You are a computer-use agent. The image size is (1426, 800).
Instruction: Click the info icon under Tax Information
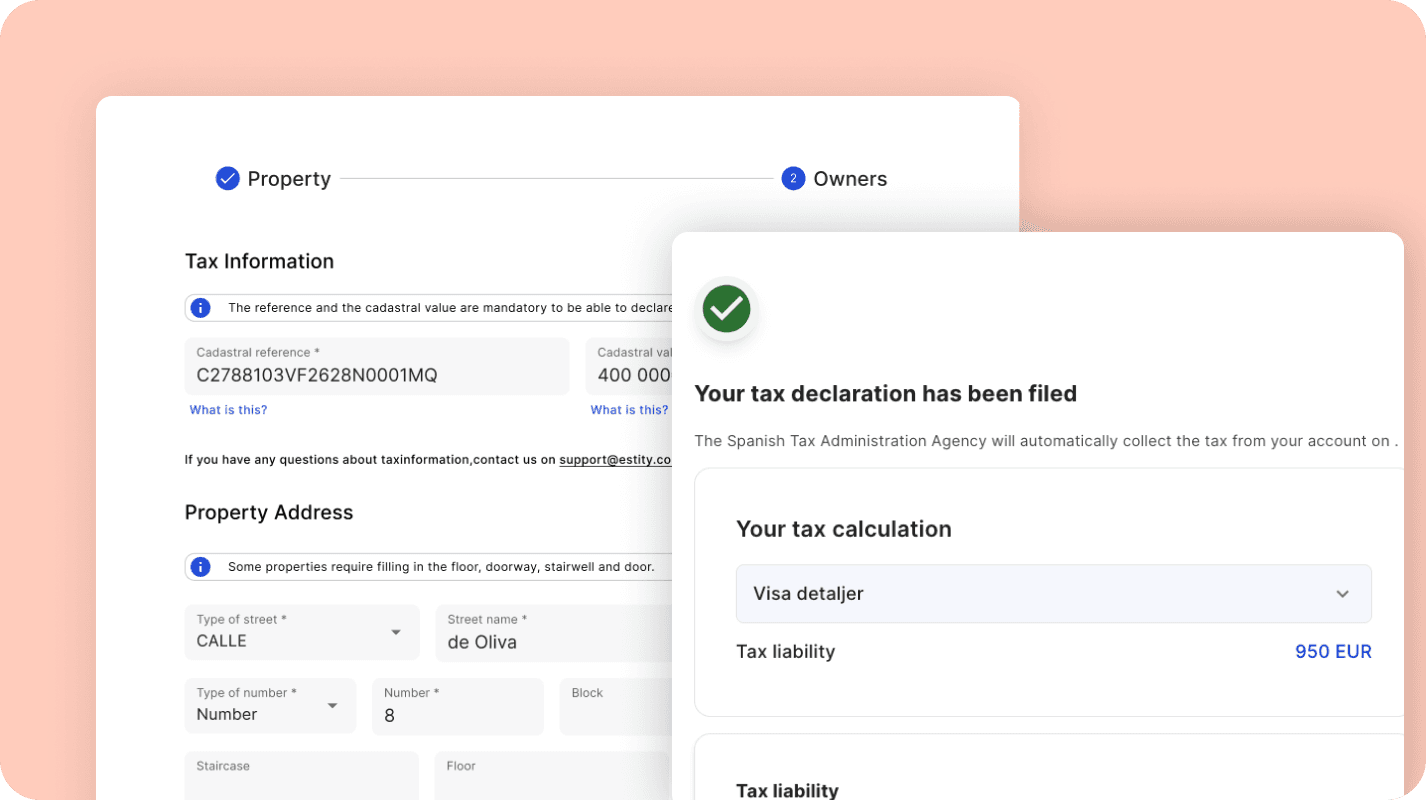[201, 308]
